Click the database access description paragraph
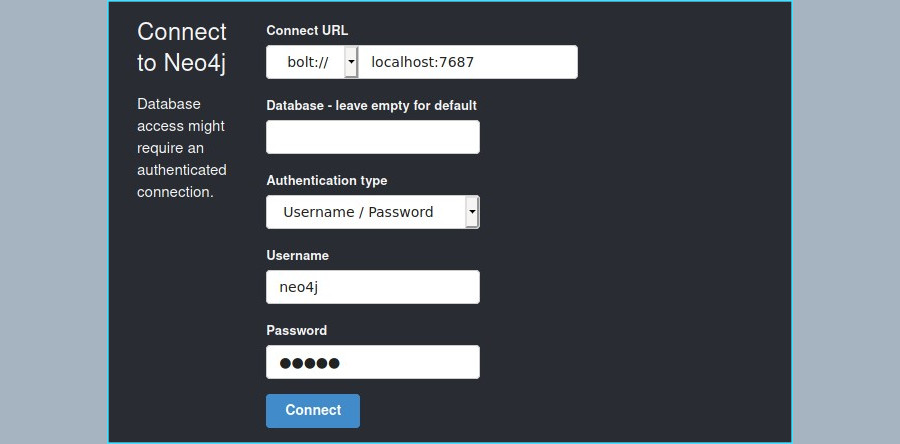The image size is (900, 444). pyautogui.click(x=181, y=148)
